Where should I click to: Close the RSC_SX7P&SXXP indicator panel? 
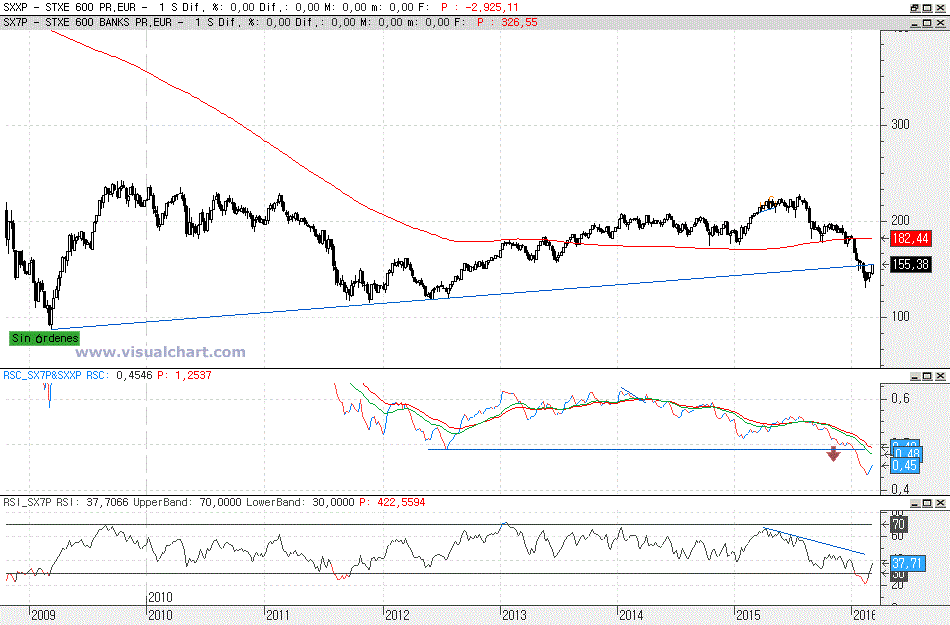tap(940, 376)
